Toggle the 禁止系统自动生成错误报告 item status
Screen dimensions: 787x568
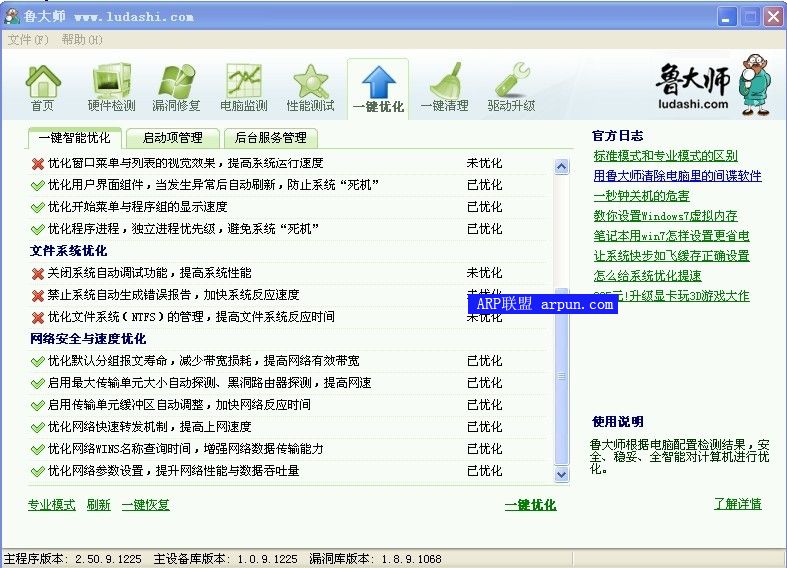(38, 295)
